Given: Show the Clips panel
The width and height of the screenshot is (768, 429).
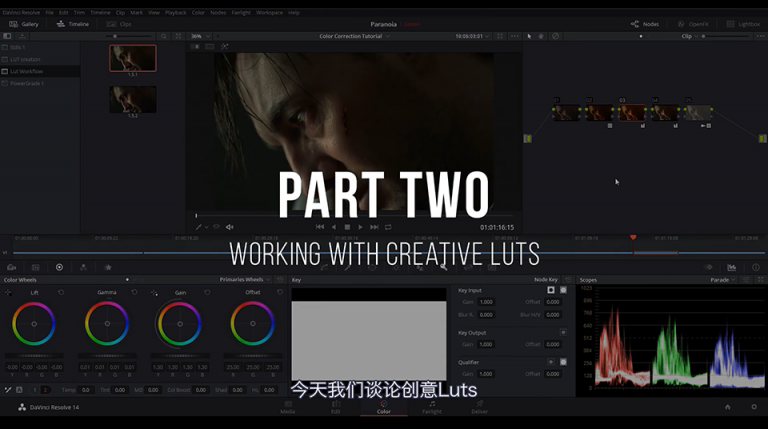Looking at the screenshot, I should click(x=120, y=24).
